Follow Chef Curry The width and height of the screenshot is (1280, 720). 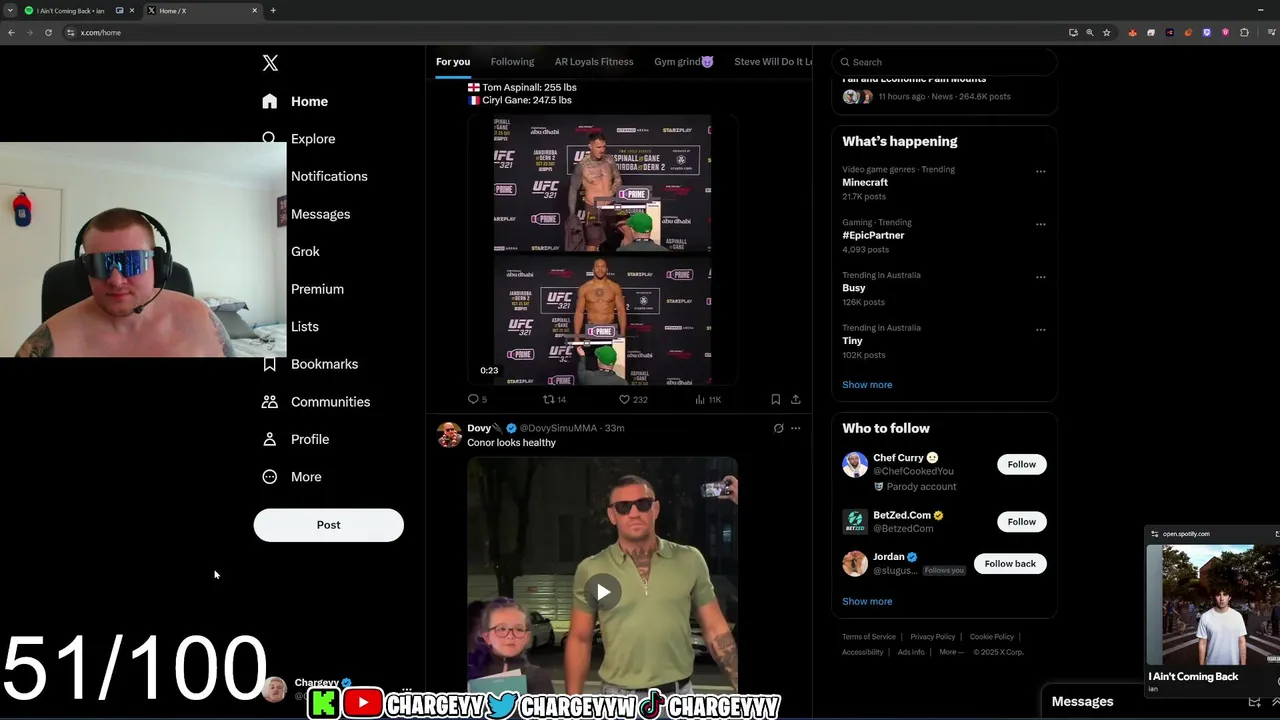[x=1021, y=464]
